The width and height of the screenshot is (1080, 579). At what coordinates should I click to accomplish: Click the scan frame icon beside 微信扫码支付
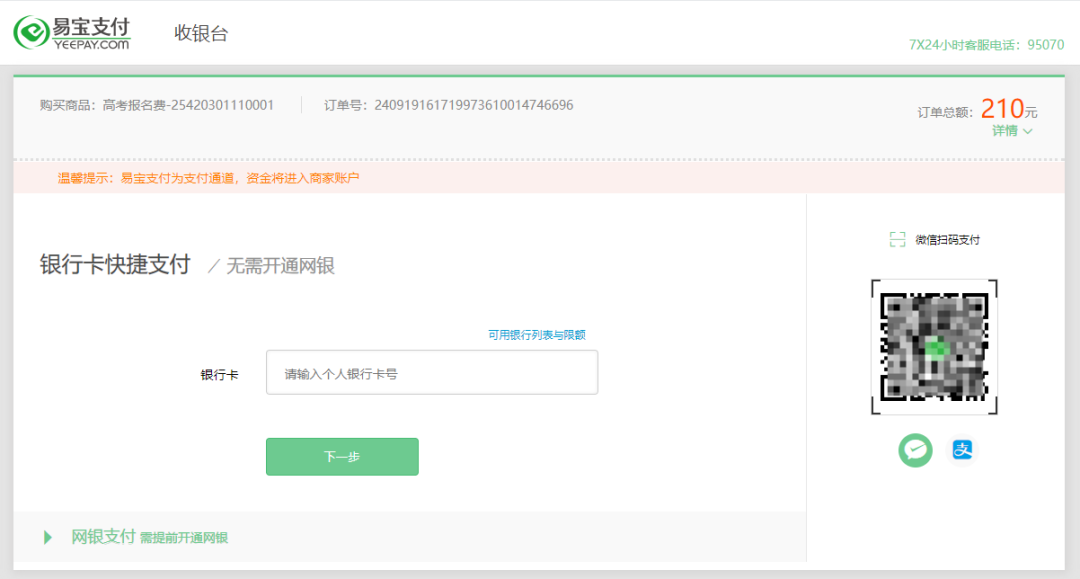pos(897,240)
